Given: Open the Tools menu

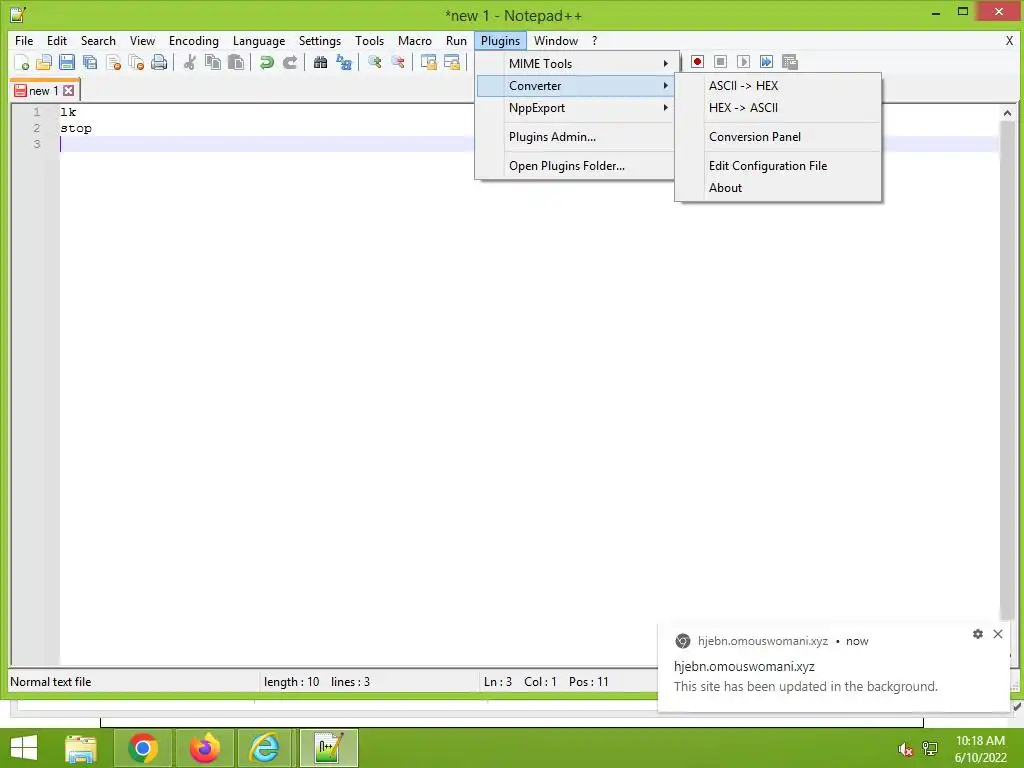Looking at the screenshot, I should (x=369, y=40).
